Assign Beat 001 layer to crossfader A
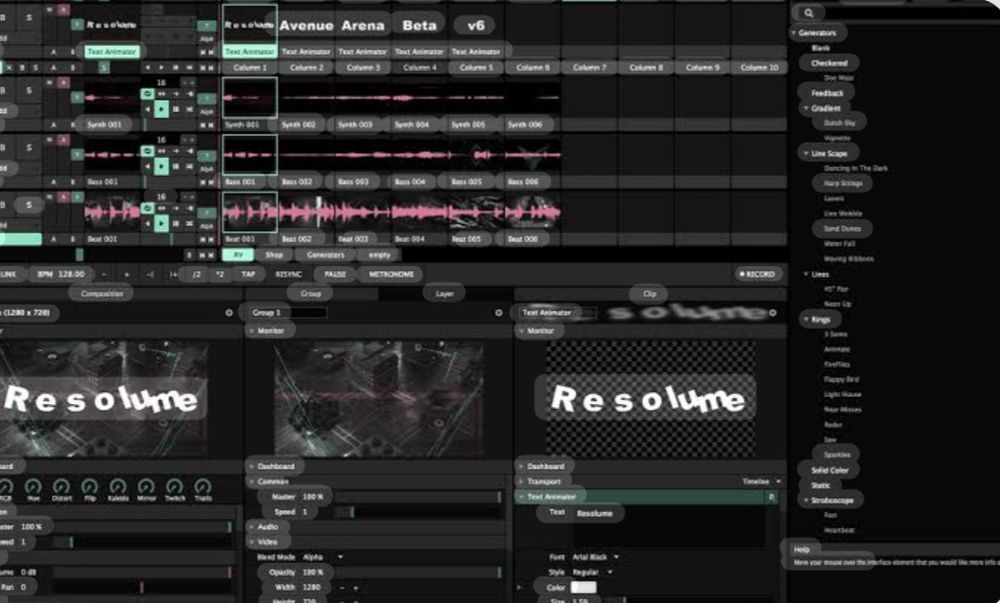 (54, 239)
